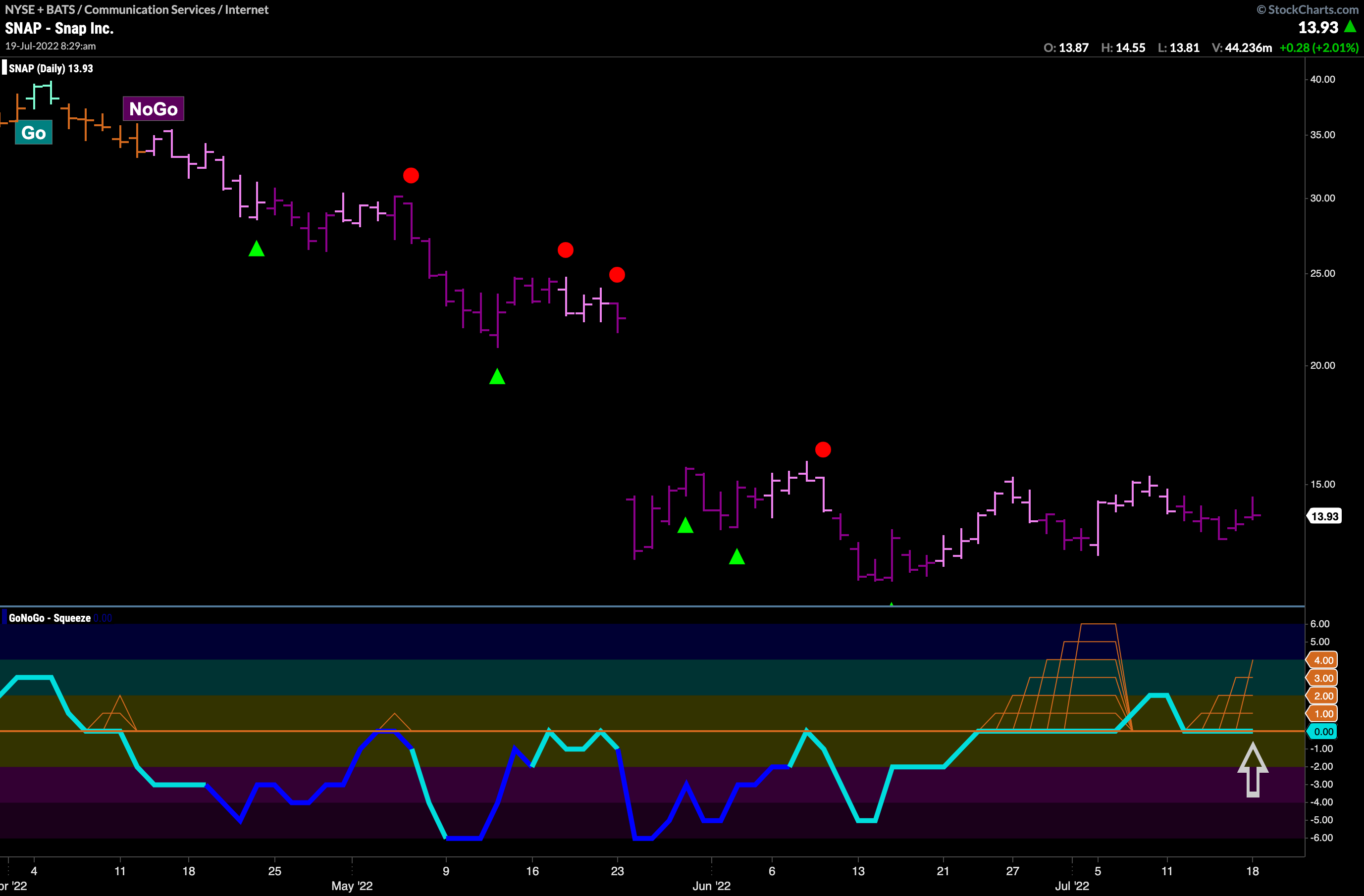Click the GoNoGo - Squeeze panel label

(x=50, y=618)
